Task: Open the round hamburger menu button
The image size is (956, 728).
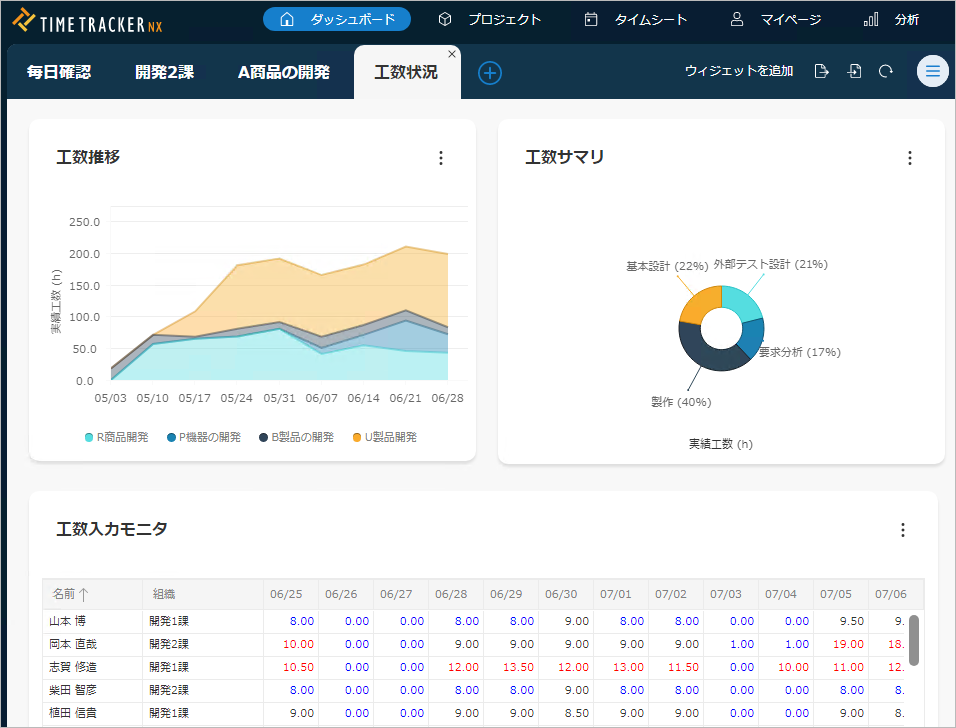Action: point(932,71)
